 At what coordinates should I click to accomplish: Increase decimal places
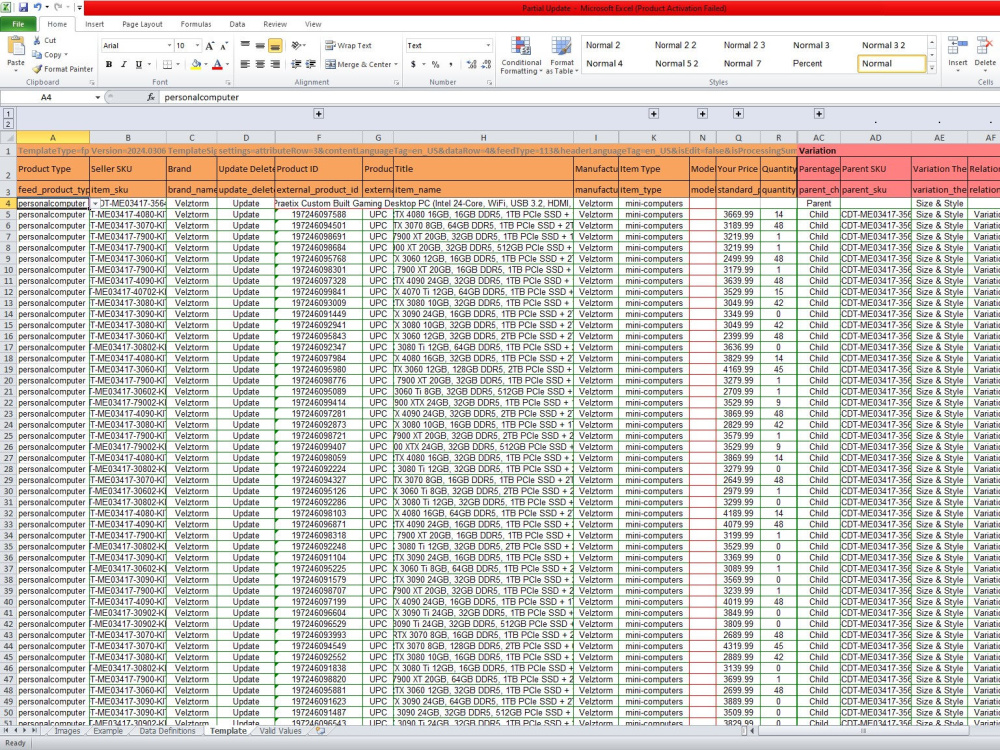[471, 64]
